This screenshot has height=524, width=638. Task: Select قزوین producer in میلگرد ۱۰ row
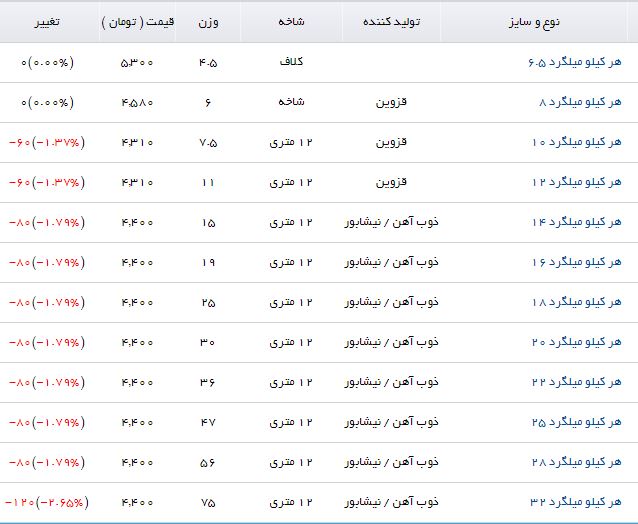pyautogui.click(x=391, y=142)
